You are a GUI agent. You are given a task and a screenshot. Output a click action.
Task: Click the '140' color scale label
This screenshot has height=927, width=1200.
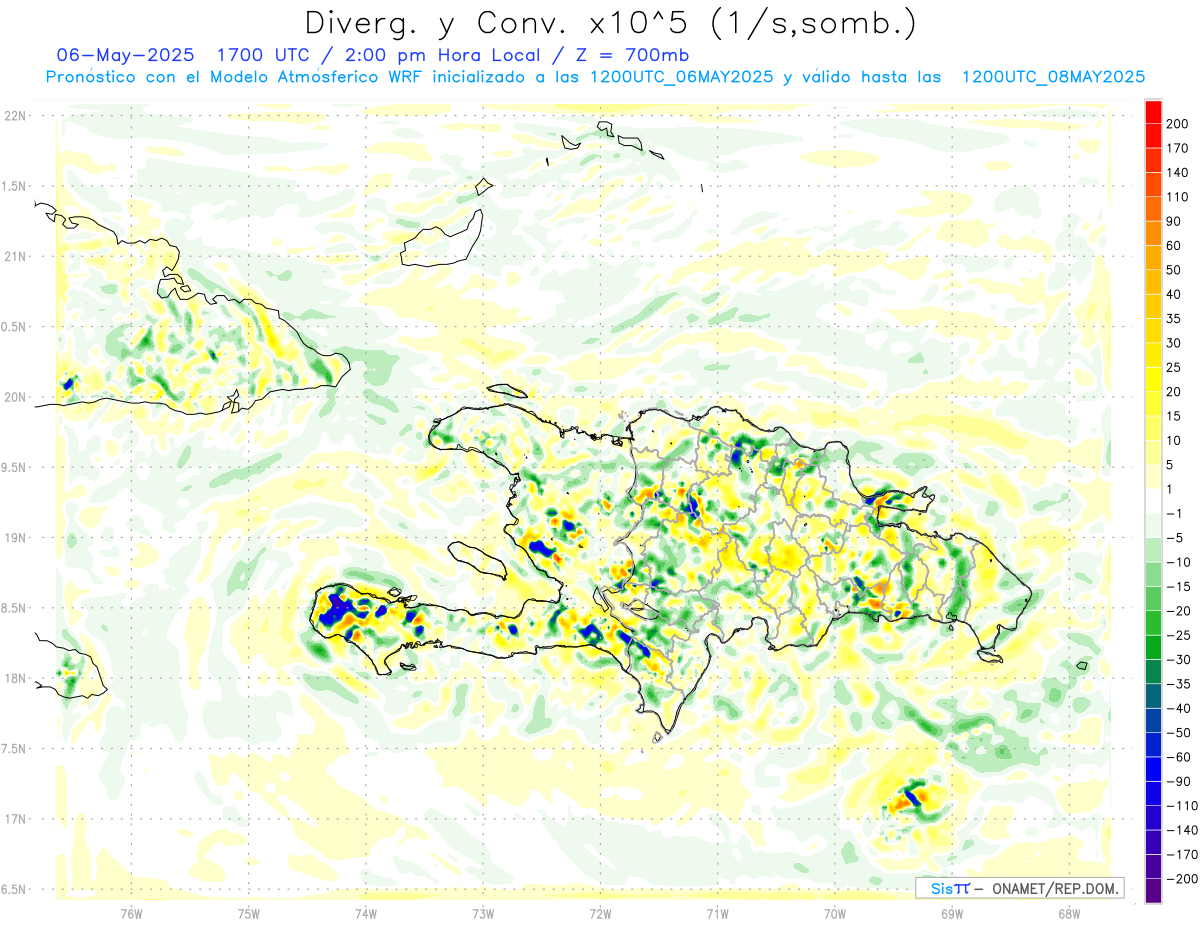tap(1177, 173)
